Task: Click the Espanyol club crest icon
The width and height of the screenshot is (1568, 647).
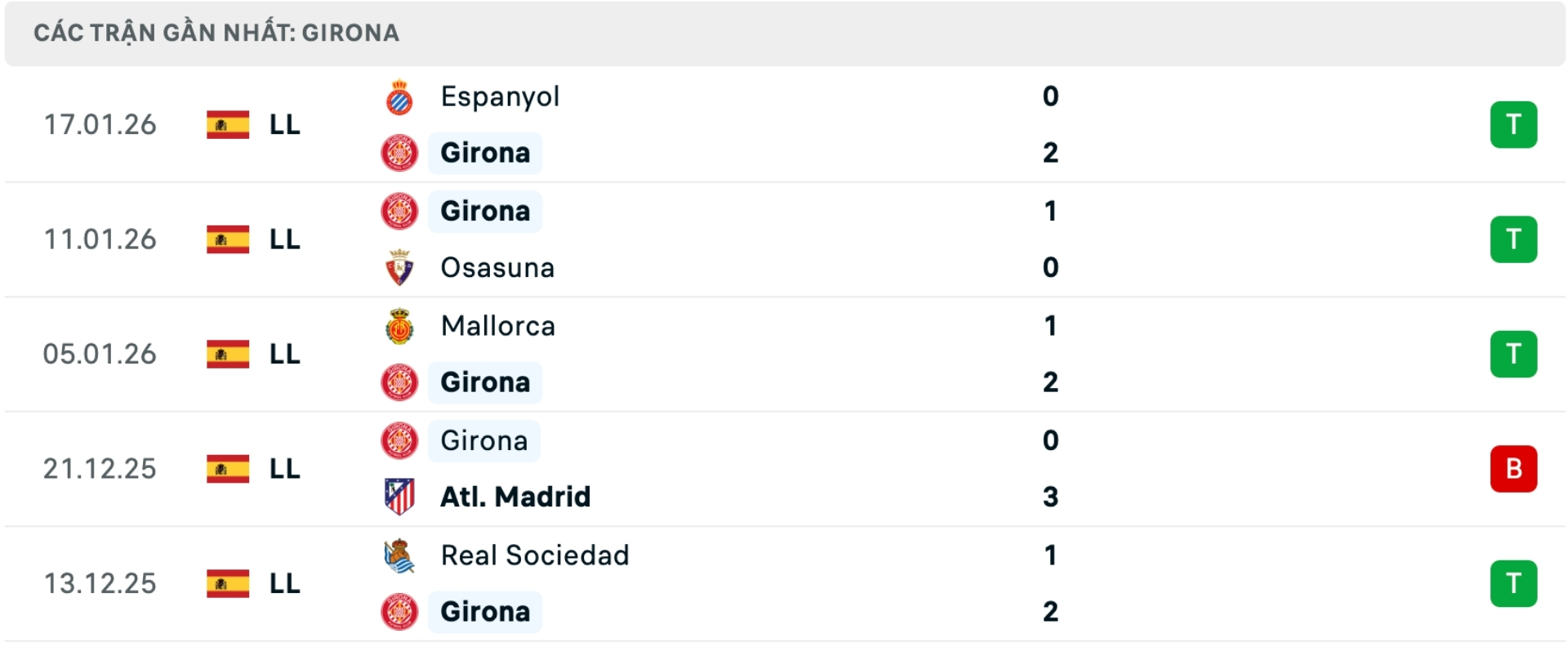Action: 399,95
